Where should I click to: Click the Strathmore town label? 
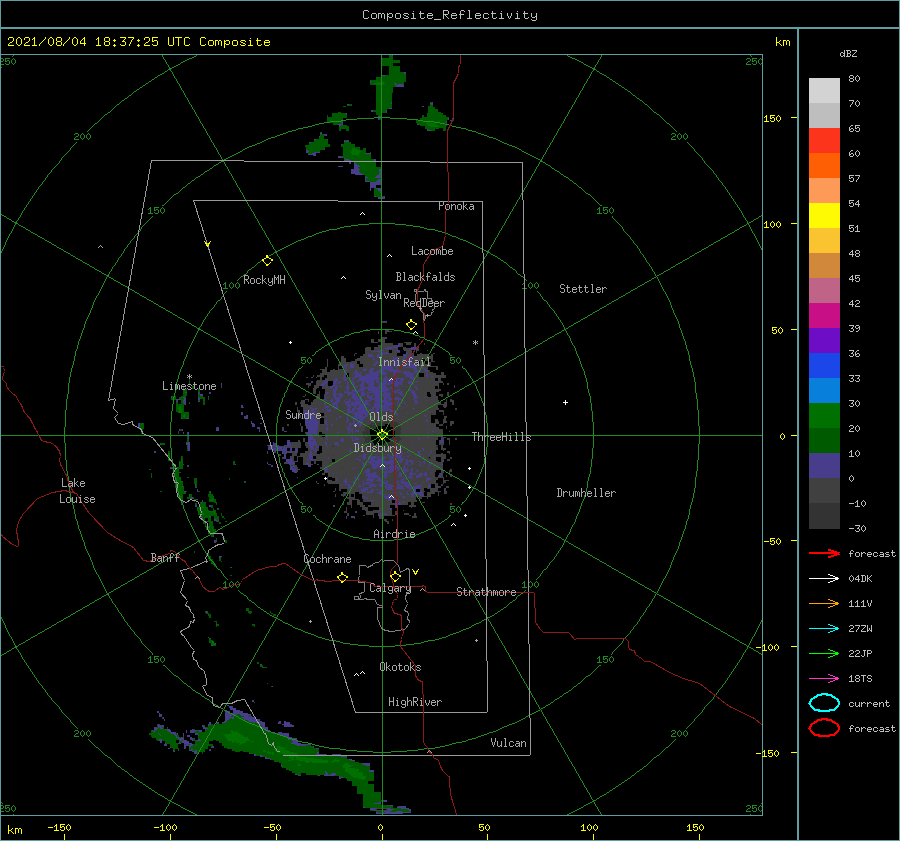click(486, 592)
